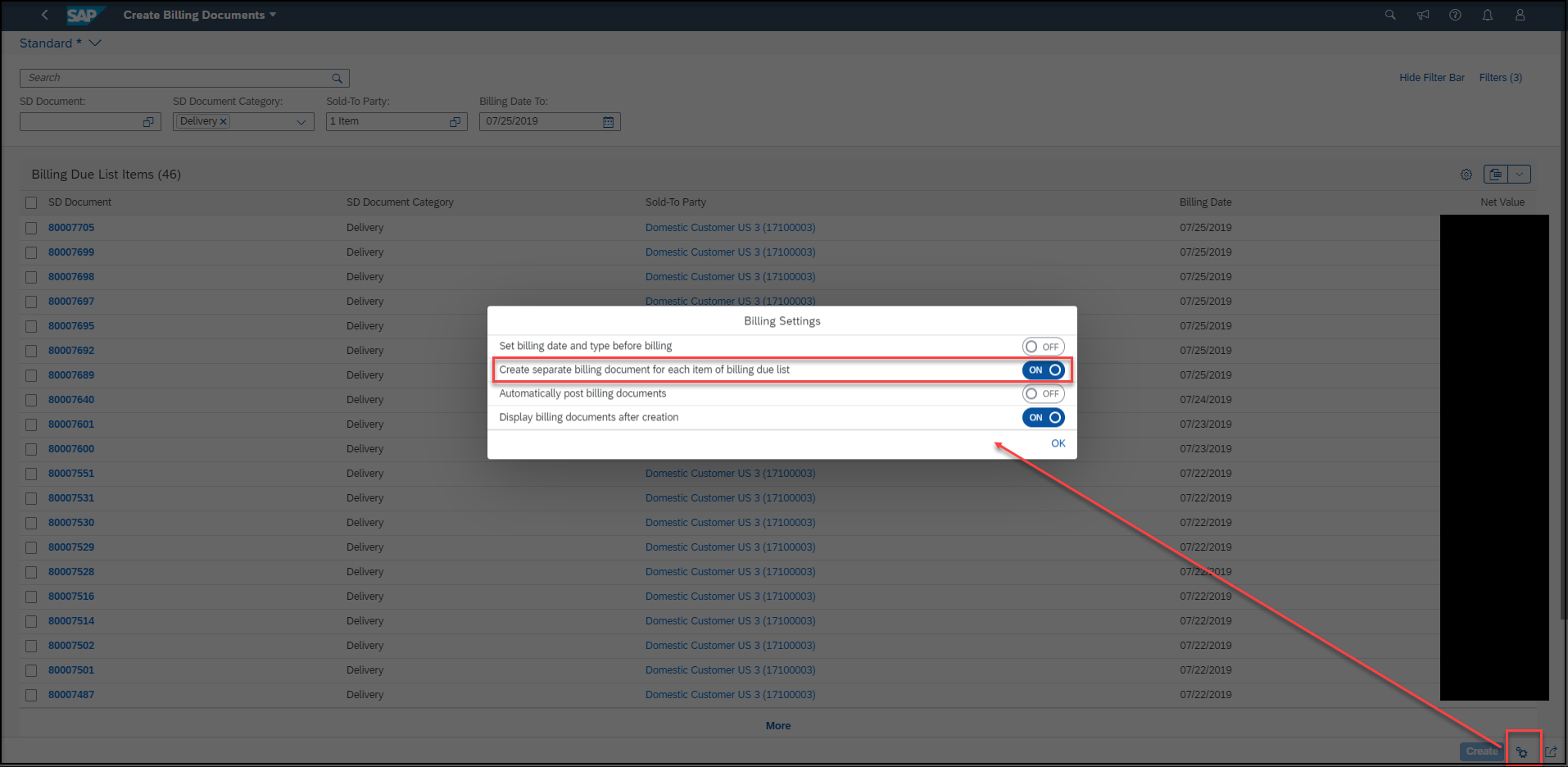Sort by SD Document column header
This screenshot has width=1568, height=767.
coord(79,202)
